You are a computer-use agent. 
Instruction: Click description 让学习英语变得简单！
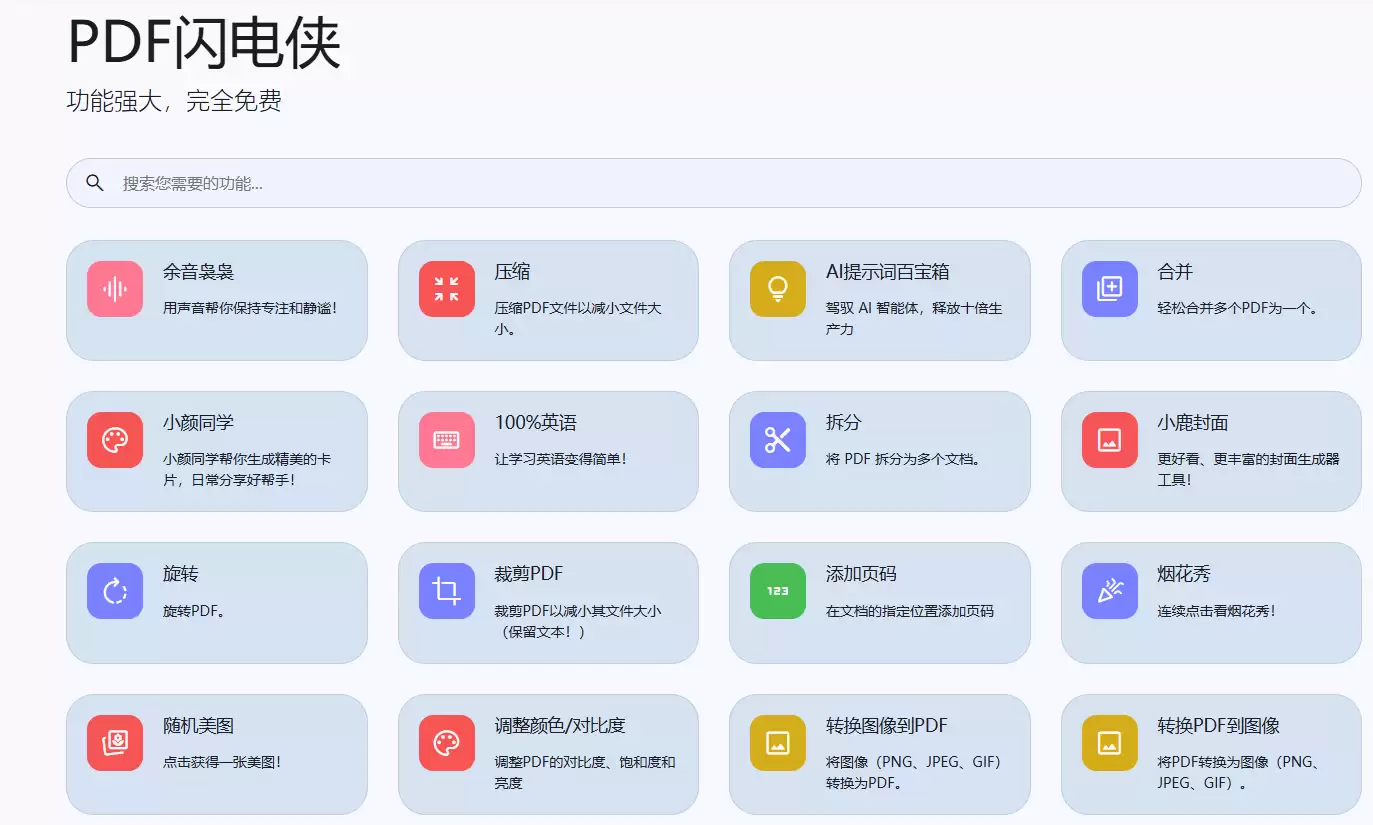(x=560, y=459)
